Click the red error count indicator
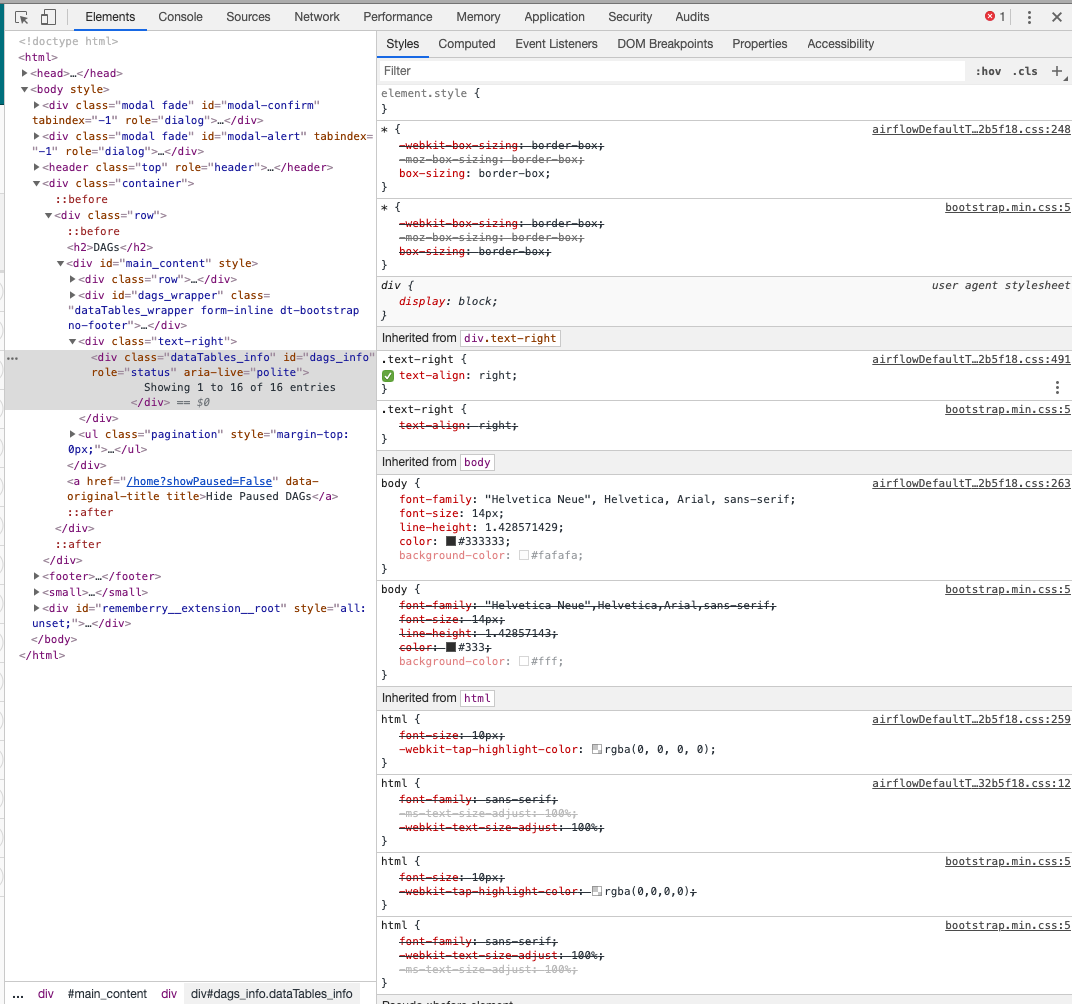 click(x=995, y=16)
